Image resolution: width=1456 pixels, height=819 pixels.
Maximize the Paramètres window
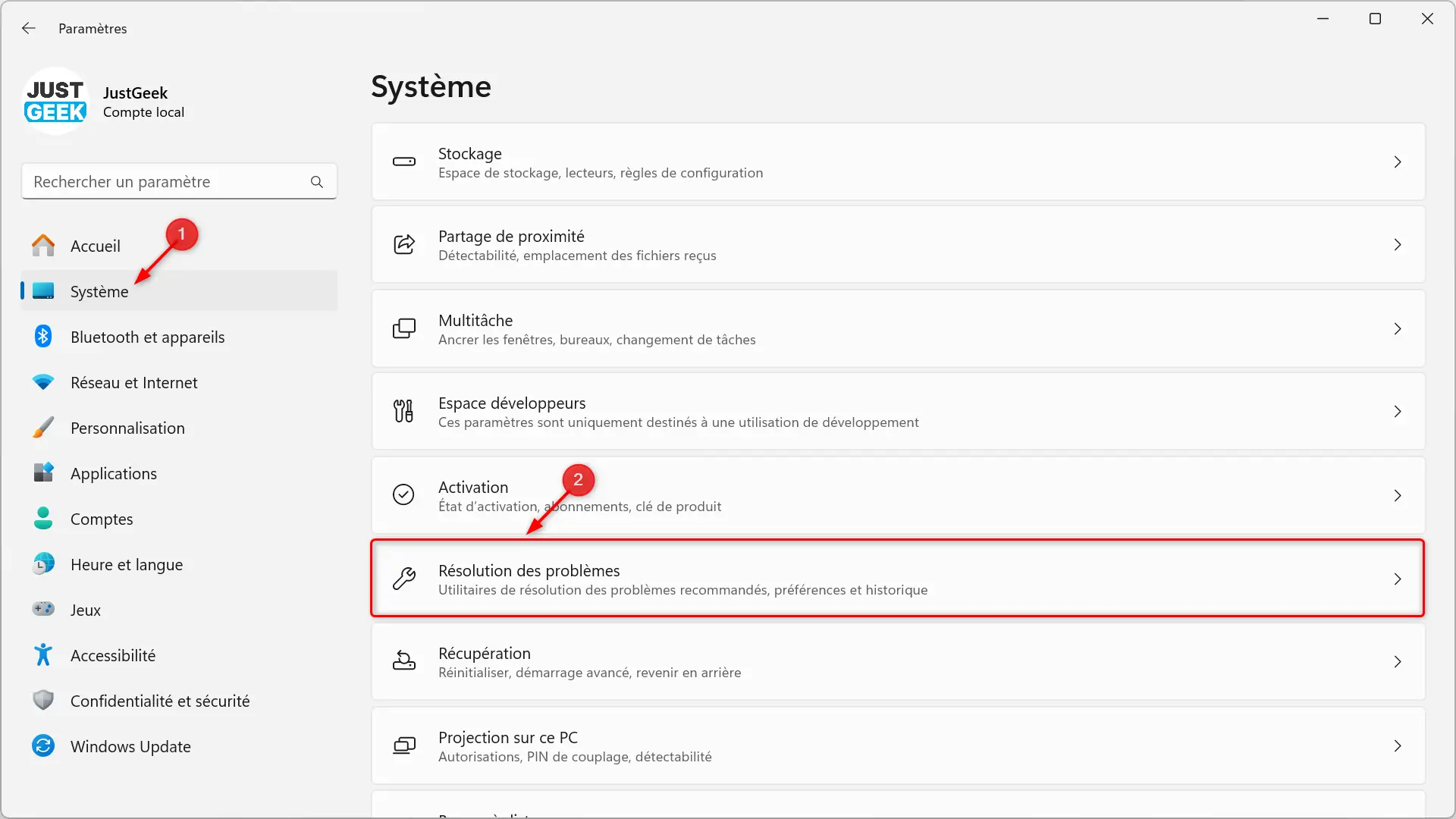[x=1375, y=18]
